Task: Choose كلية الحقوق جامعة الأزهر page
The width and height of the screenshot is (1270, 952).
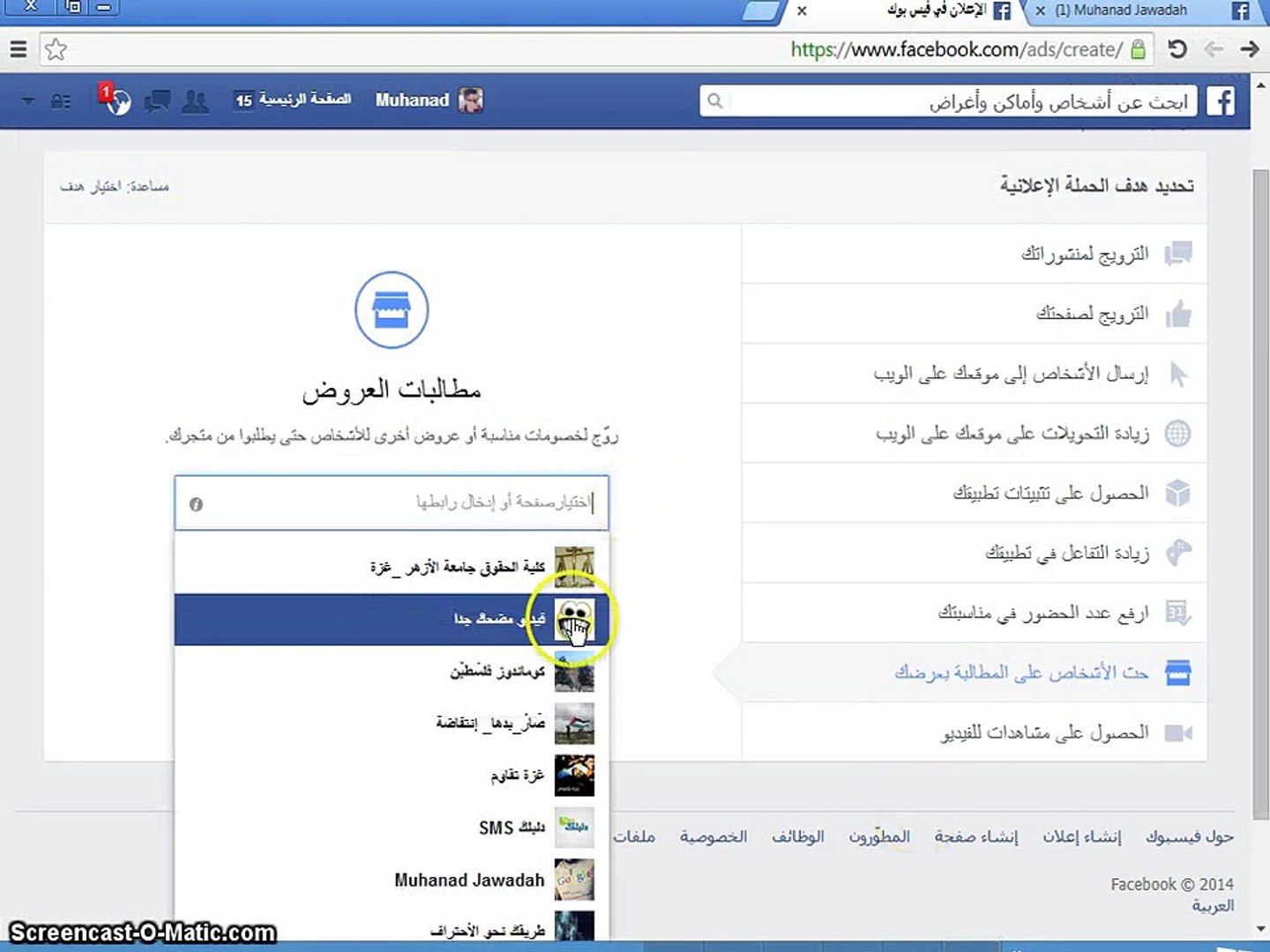Action: [x=392, y=567]
